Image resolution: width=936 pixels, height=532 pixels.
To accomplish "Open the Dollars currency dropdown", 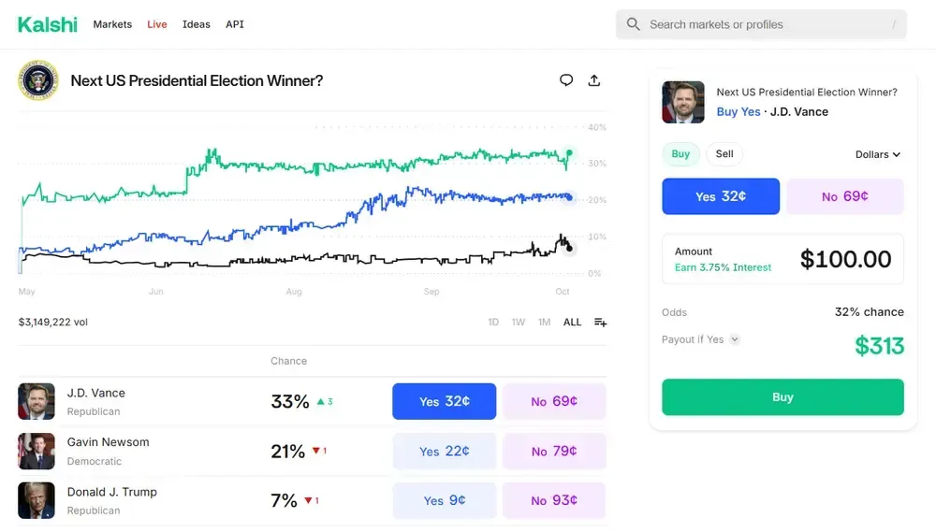I will click(x=878, y=155).
